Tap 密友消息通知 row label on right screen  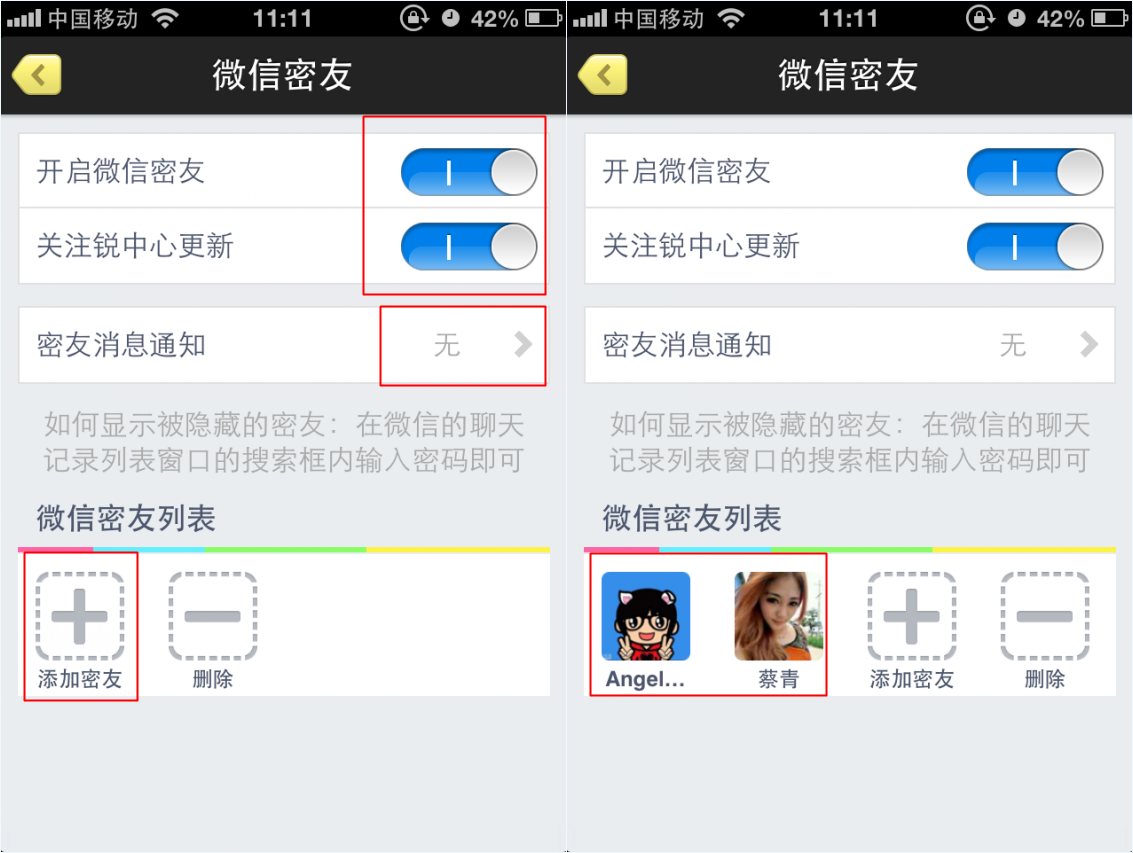[x=687, y=345]
